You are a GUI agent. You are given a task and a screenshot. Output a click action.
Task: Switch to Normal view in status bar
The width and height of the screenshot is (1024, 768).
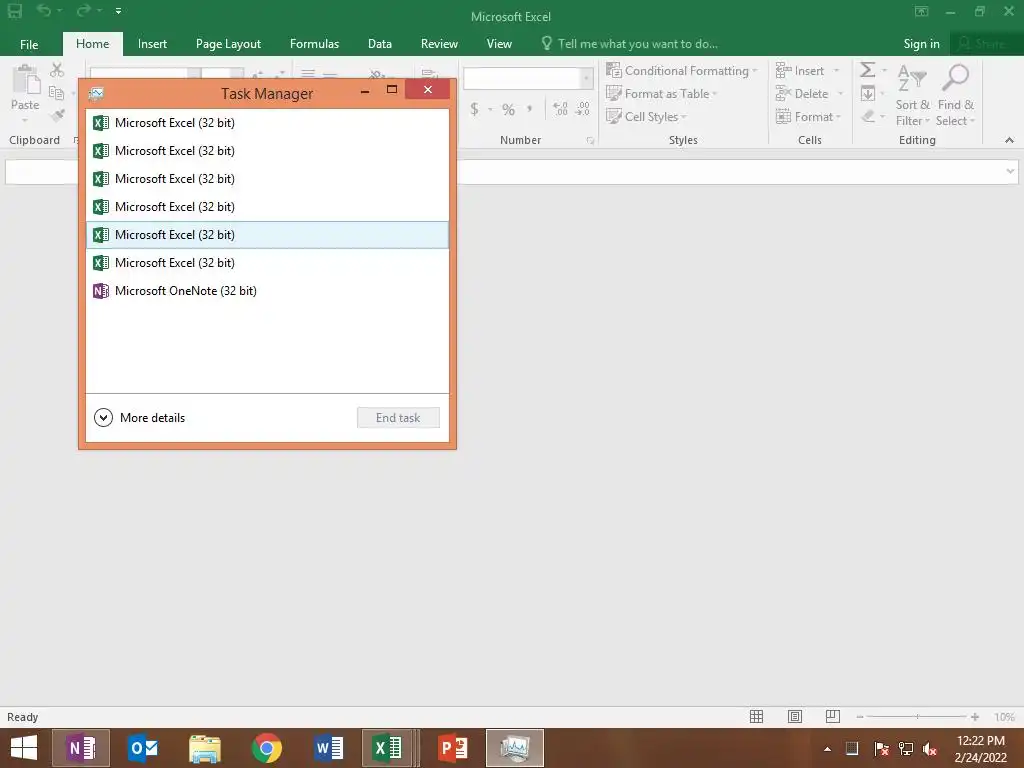click(x=756, y=716)
